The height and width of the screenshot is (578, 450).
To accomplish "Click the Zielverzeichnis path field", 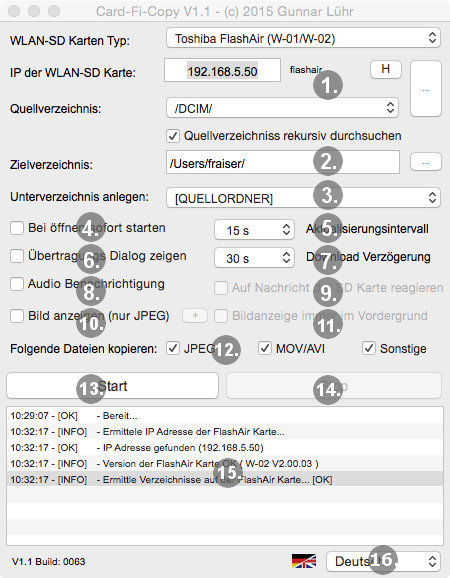I will 283,162.
